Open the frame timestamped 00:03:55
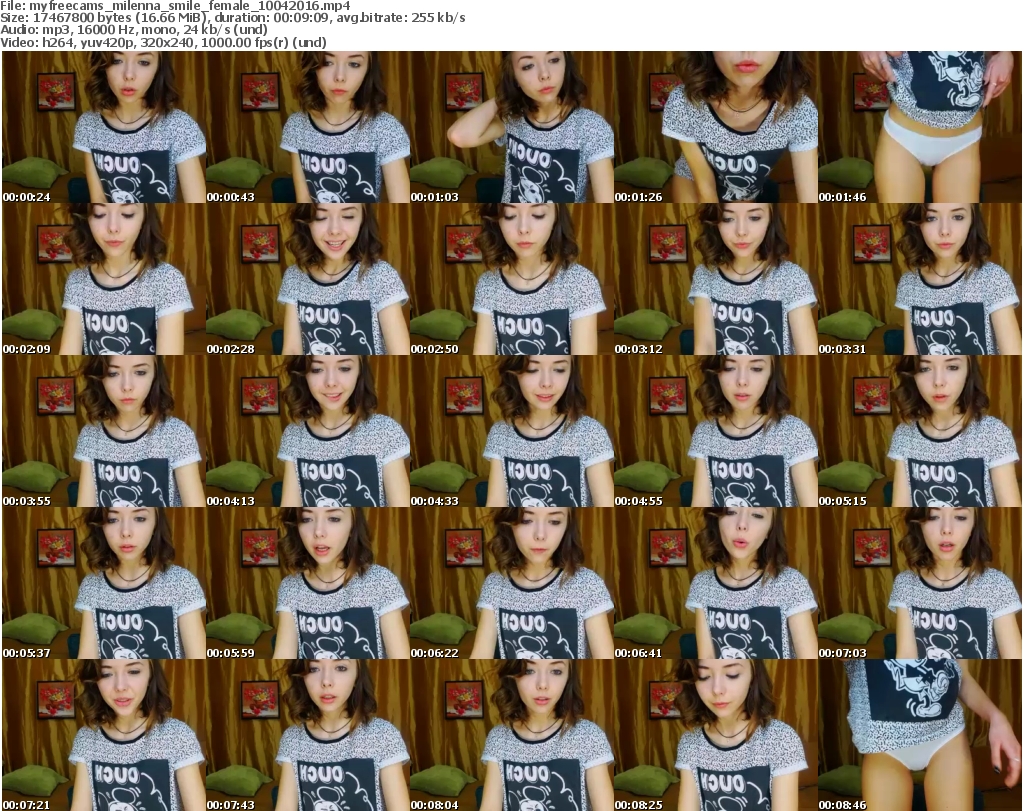The image size is (1024, 811). coord(104,432)
